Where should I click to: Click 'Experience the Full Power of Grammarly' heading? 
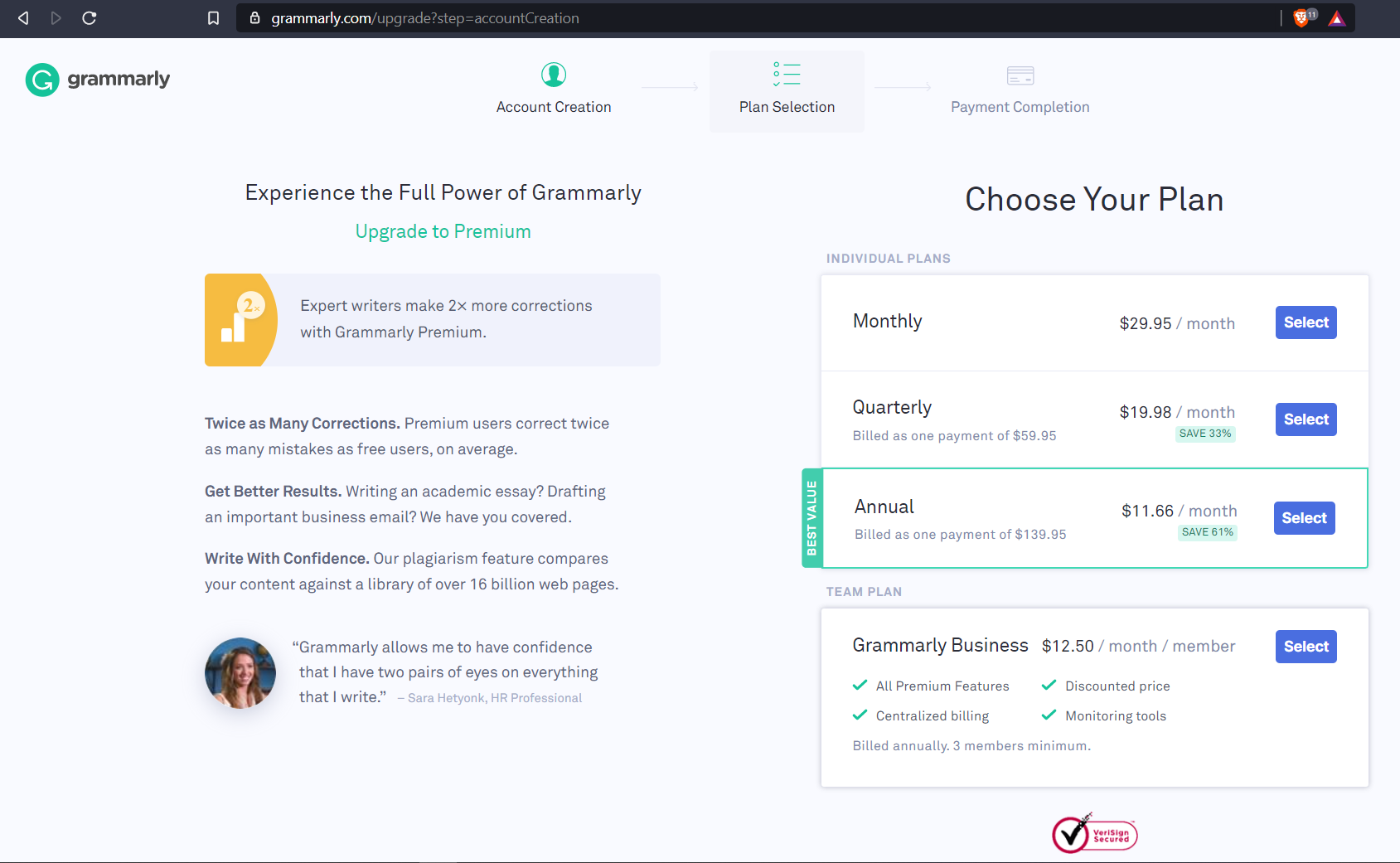coord(443,192)
